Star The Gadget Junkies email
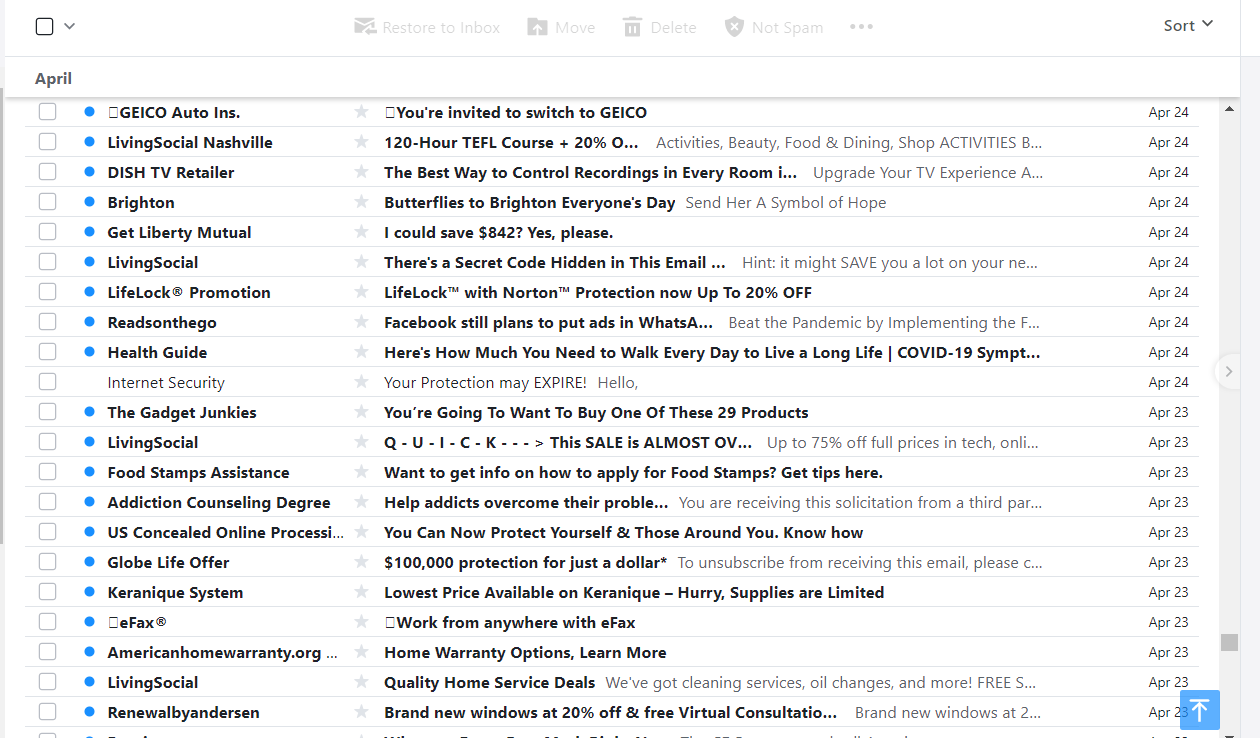 pos(361,412)
